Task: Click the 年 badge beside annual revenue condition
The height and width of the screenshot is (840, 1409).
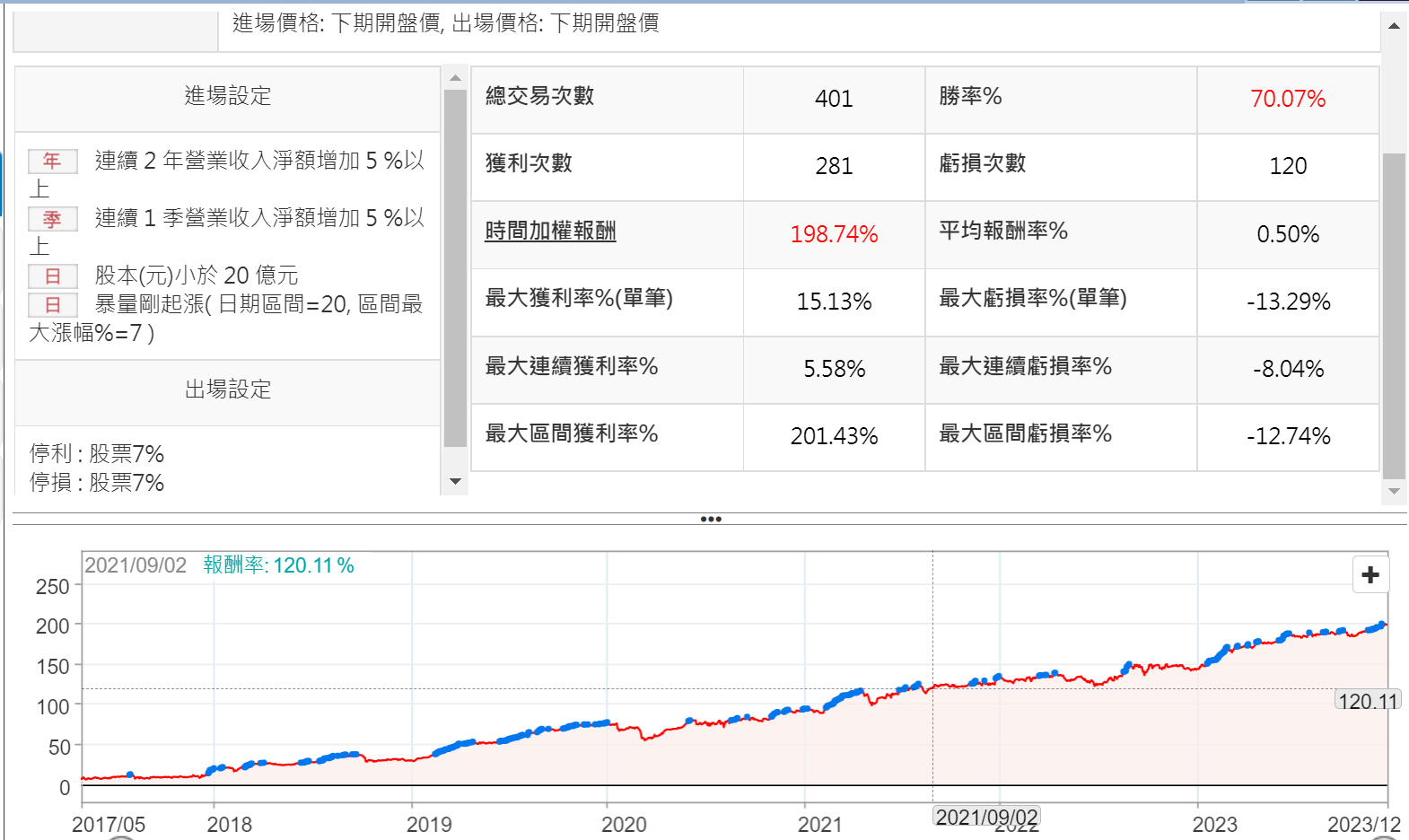Action: [x=53, y=162]
